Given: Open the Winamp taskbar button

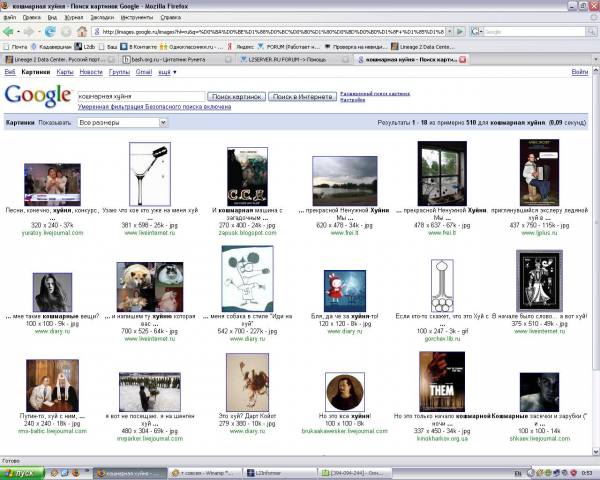Looking at the screenshot, I should [205, 473].
